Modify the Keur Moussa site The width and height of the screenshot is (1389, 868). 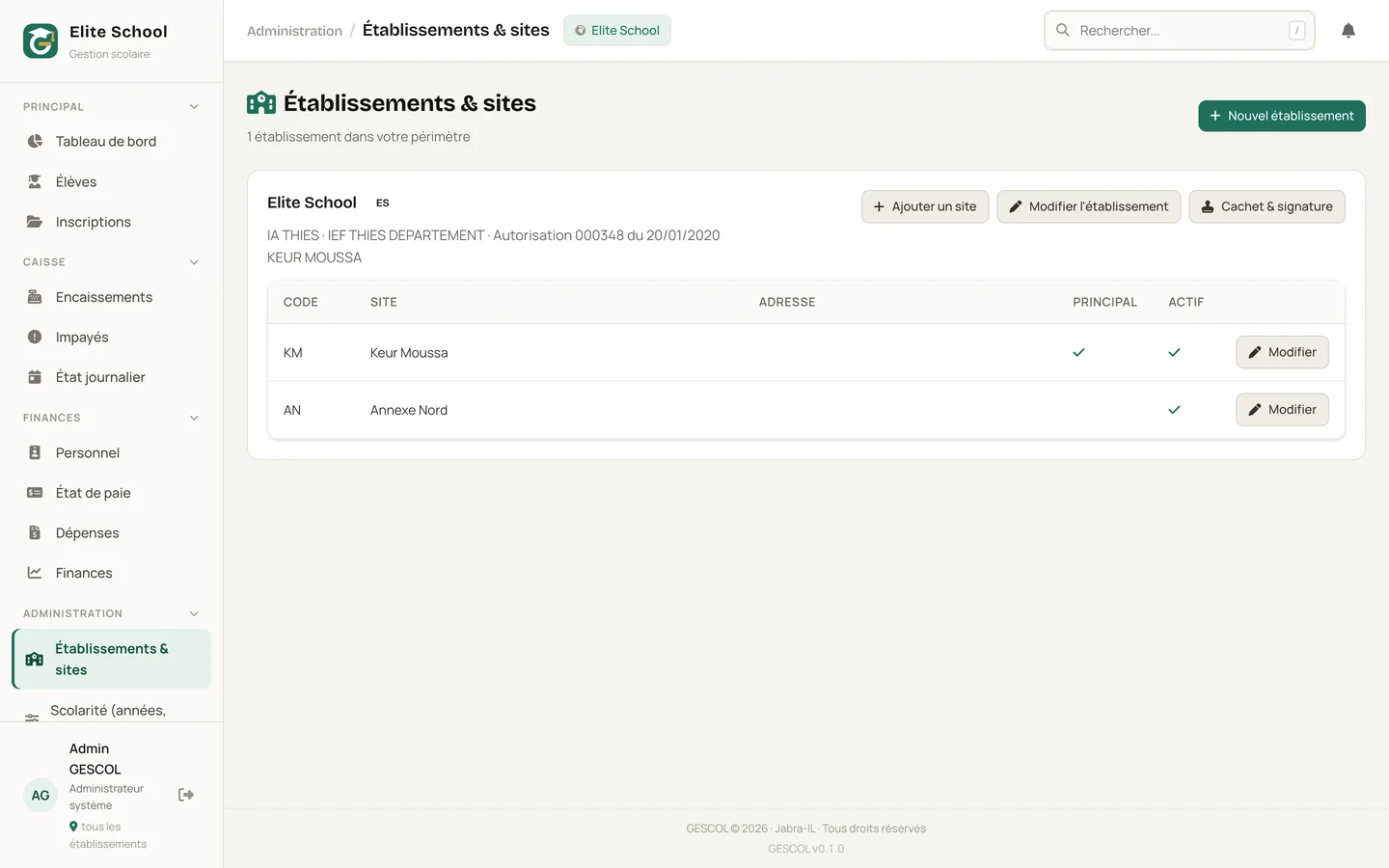point(1283,352)
